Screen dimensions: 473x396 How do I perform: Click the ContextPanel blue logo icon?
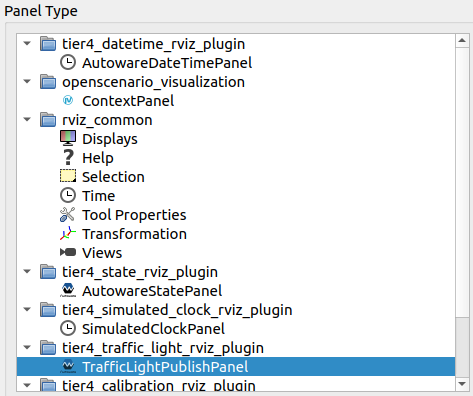[x=68, y=100]
